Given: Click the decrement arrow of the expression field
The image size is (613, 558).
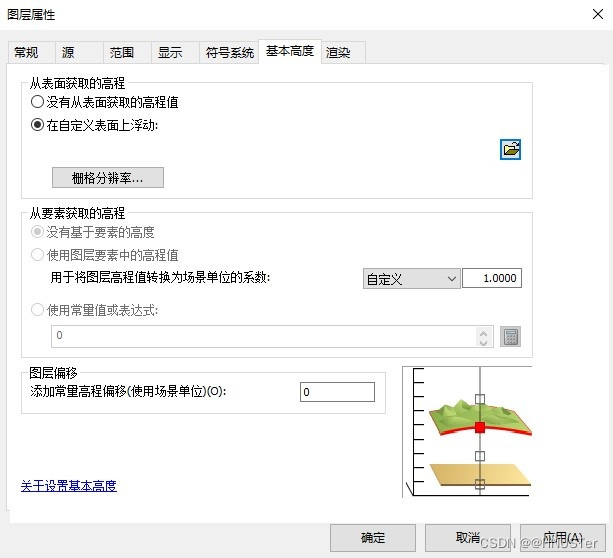Looking at the screenshot, I should (484, 342).
